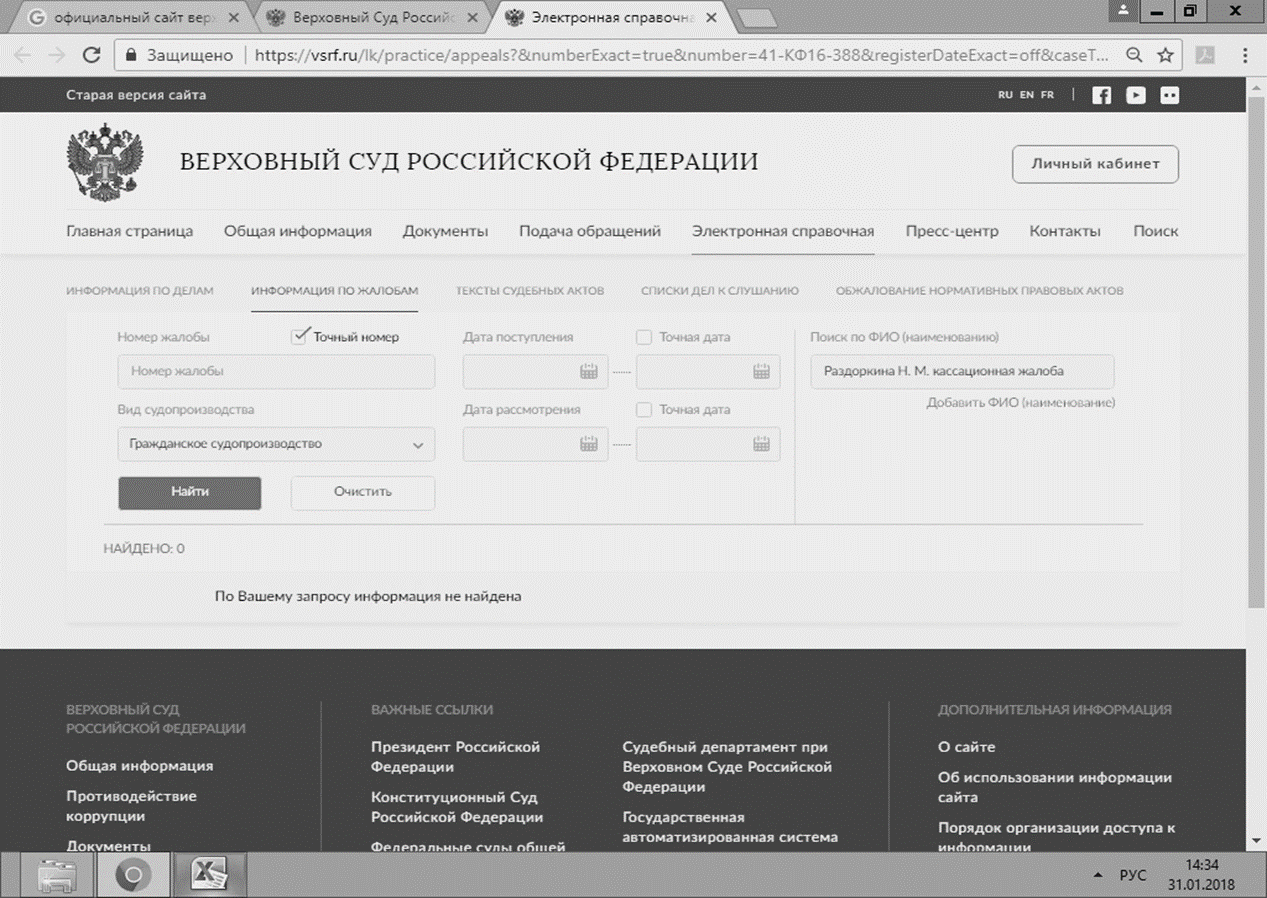
Task: Click the lock icon in the address bar
Action: [130, 56]
